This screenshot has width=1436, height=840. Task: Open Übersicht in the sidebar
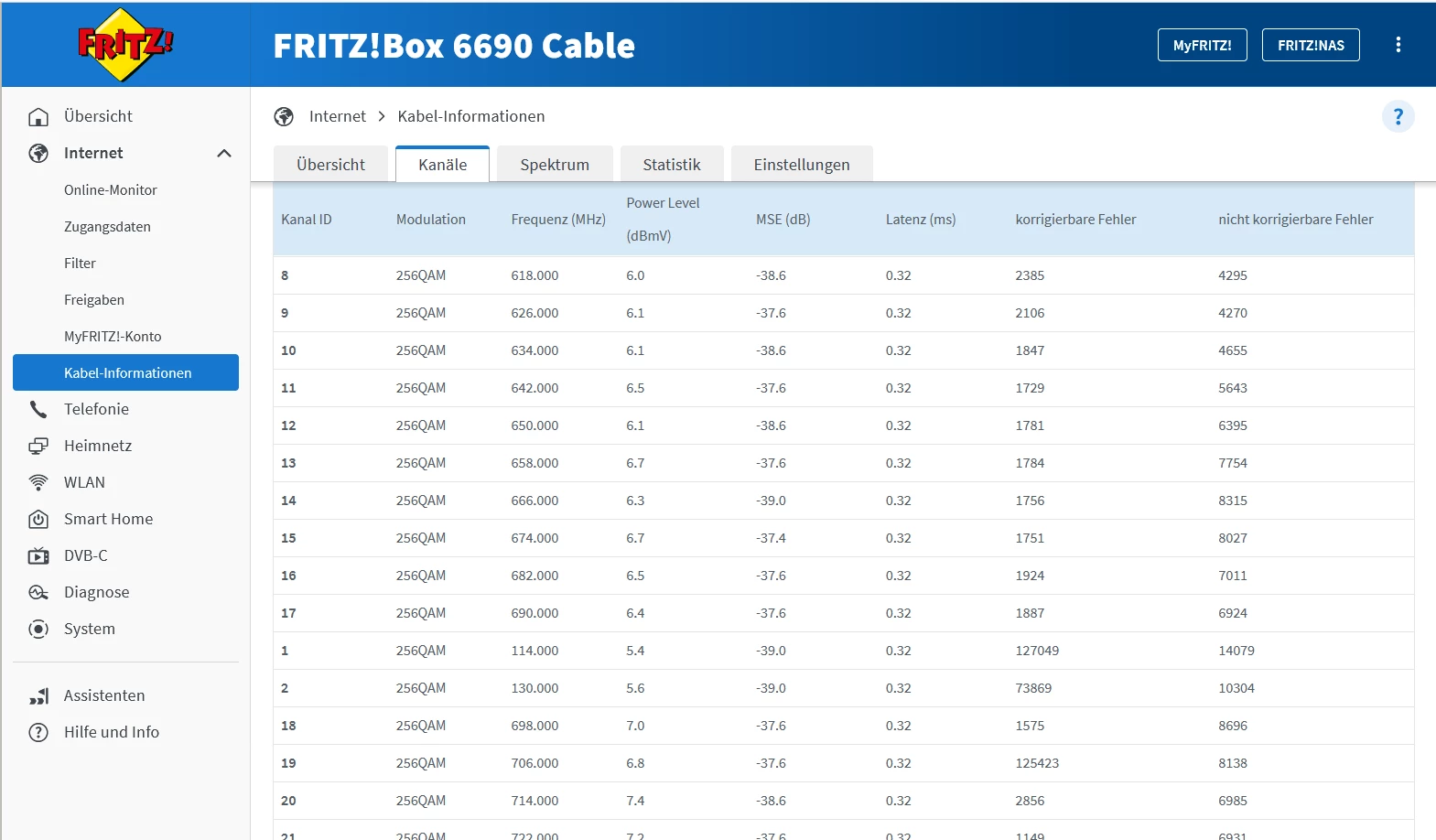[98, 116]
